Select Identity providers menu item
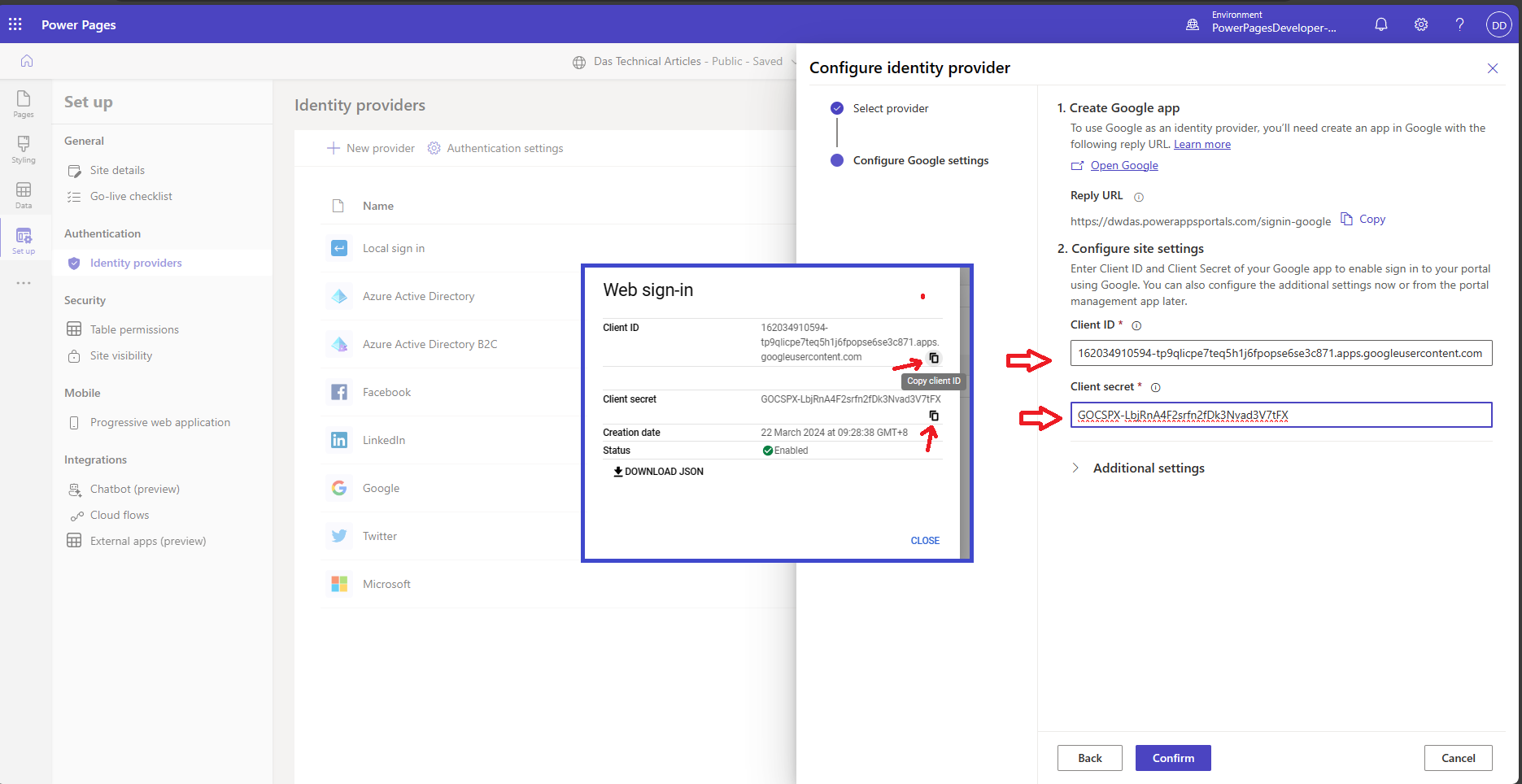Image resolution: width=1522 pixels, height=784 pixels. pos(136,263)
